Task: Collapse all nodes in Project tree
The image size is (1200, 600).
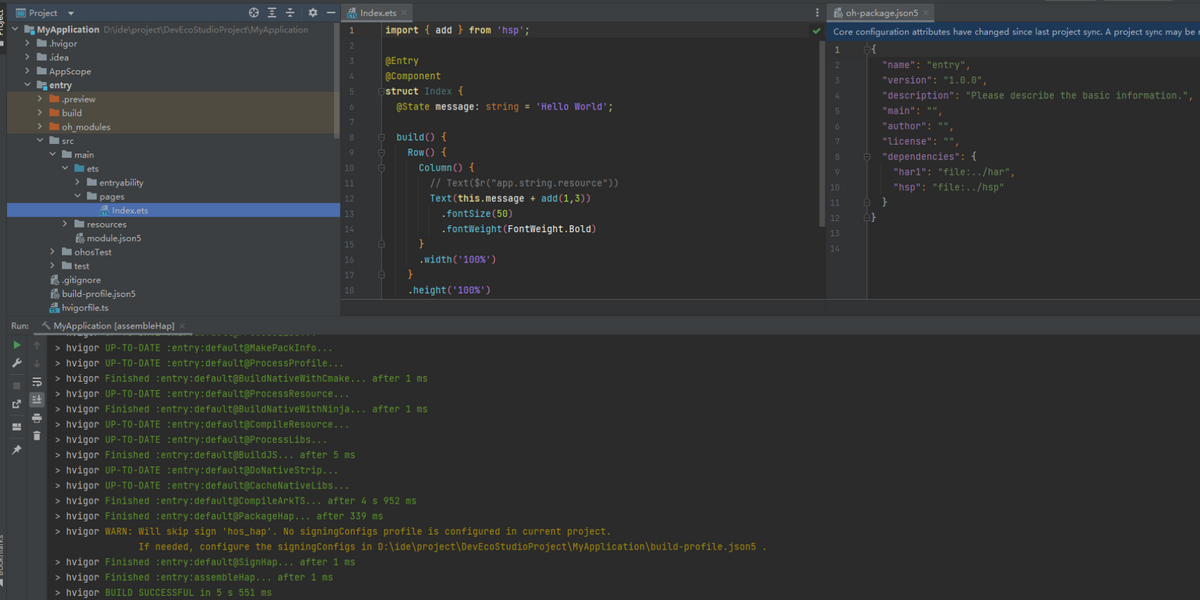Action: click(x=291, y=13)
